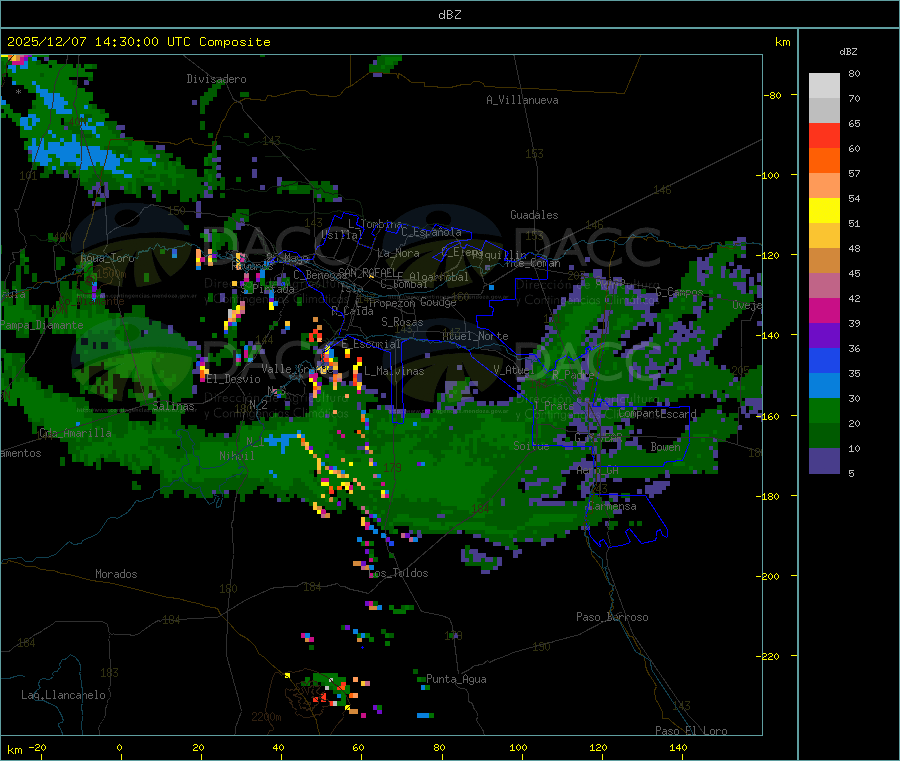This screenshot has height=761, width=900.
Task: Click the Salinas place label
Action: [173, 406]
